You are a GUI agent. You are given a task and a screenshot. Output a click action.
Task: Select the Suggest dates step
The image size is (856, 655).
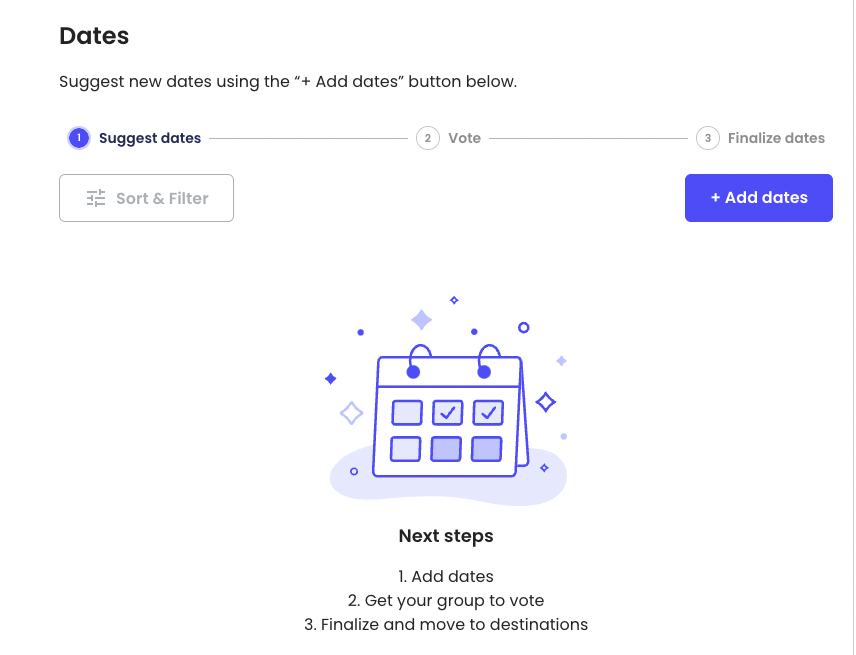(149, 138)
